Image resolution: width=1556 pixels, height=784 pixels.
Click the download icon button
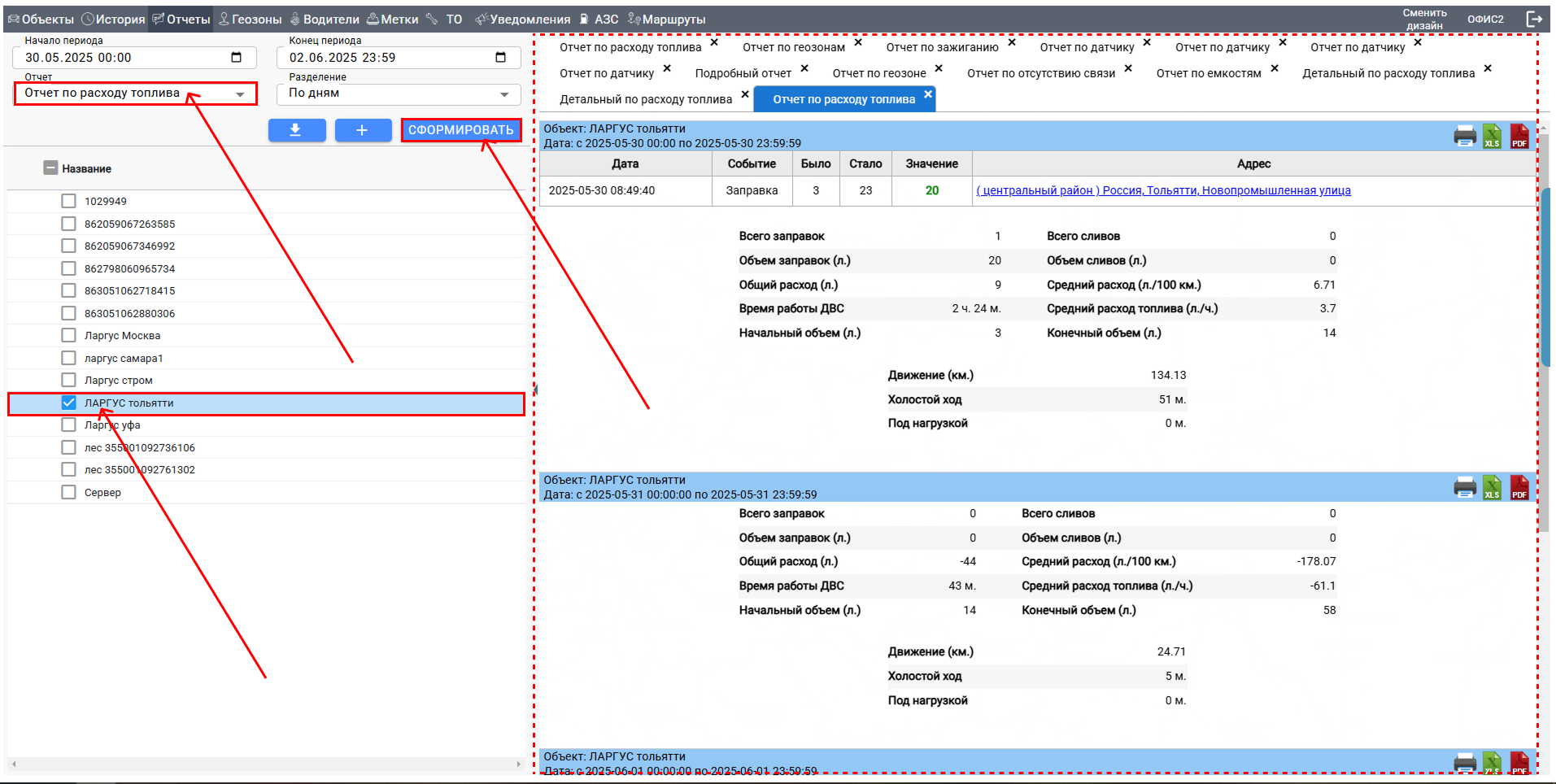[296, 130]
